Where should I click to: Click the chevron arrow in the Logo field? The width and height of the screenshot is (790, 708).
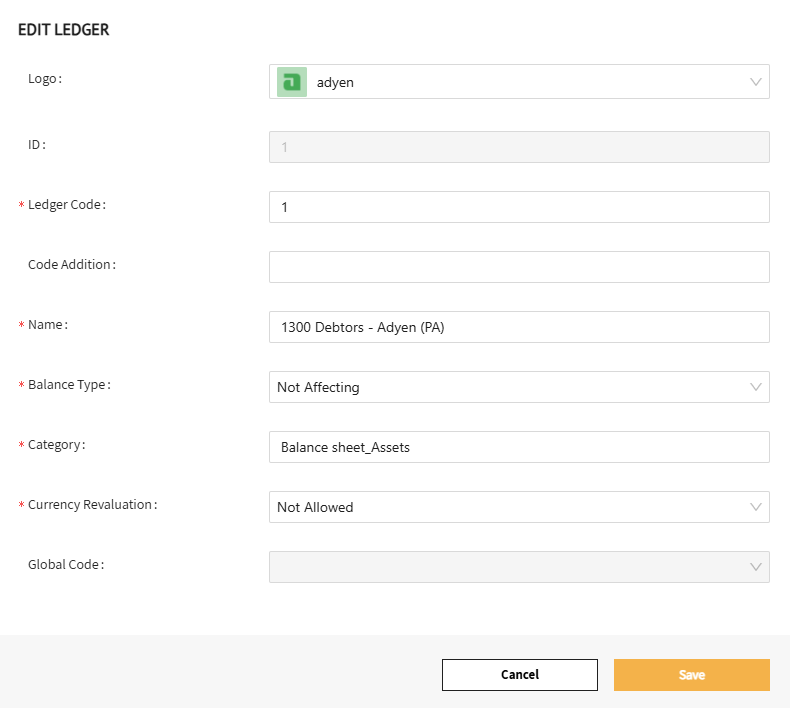pos(756,82)
